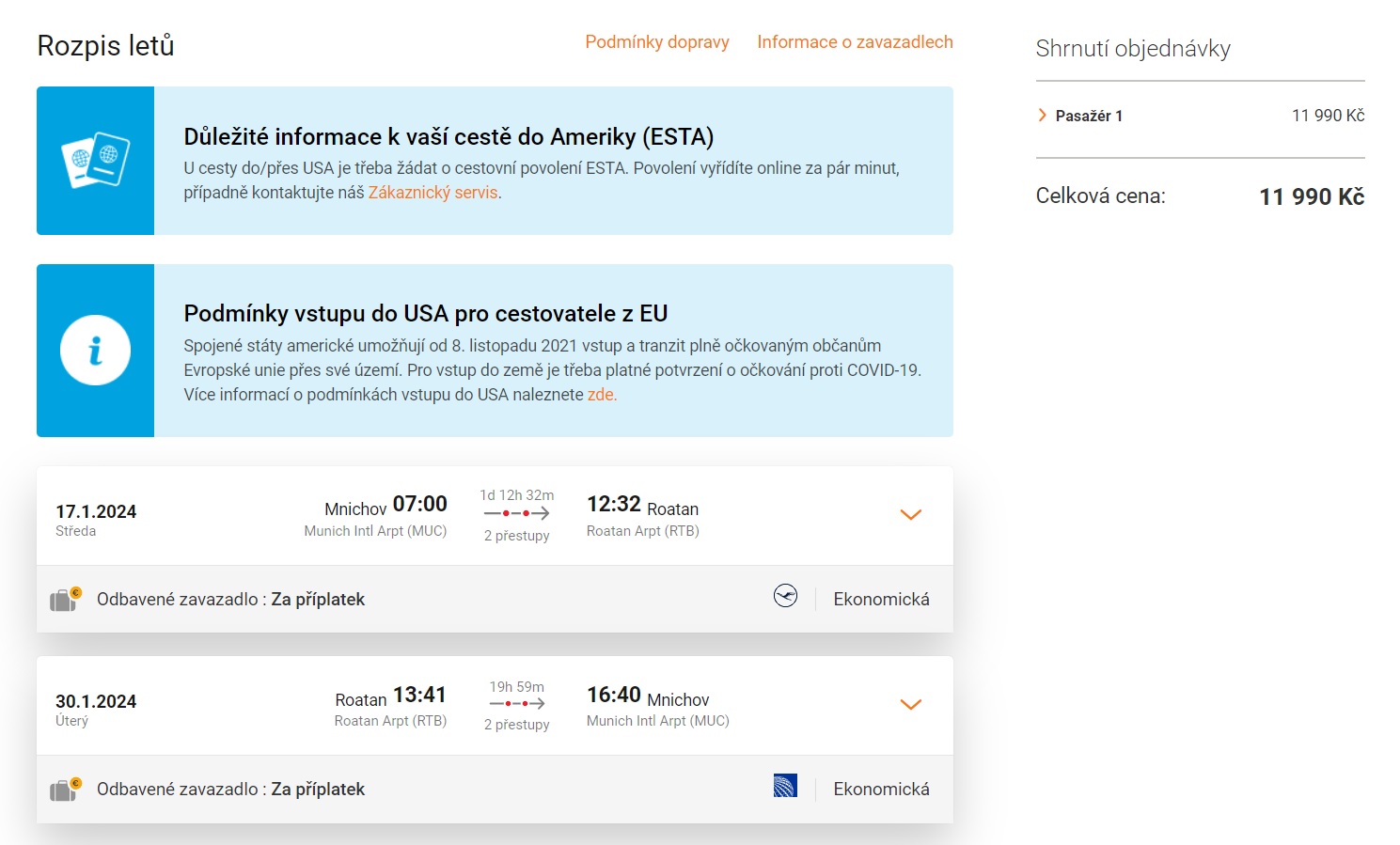Click the '2 přestupy' text on outbound flight

point(516,536)
